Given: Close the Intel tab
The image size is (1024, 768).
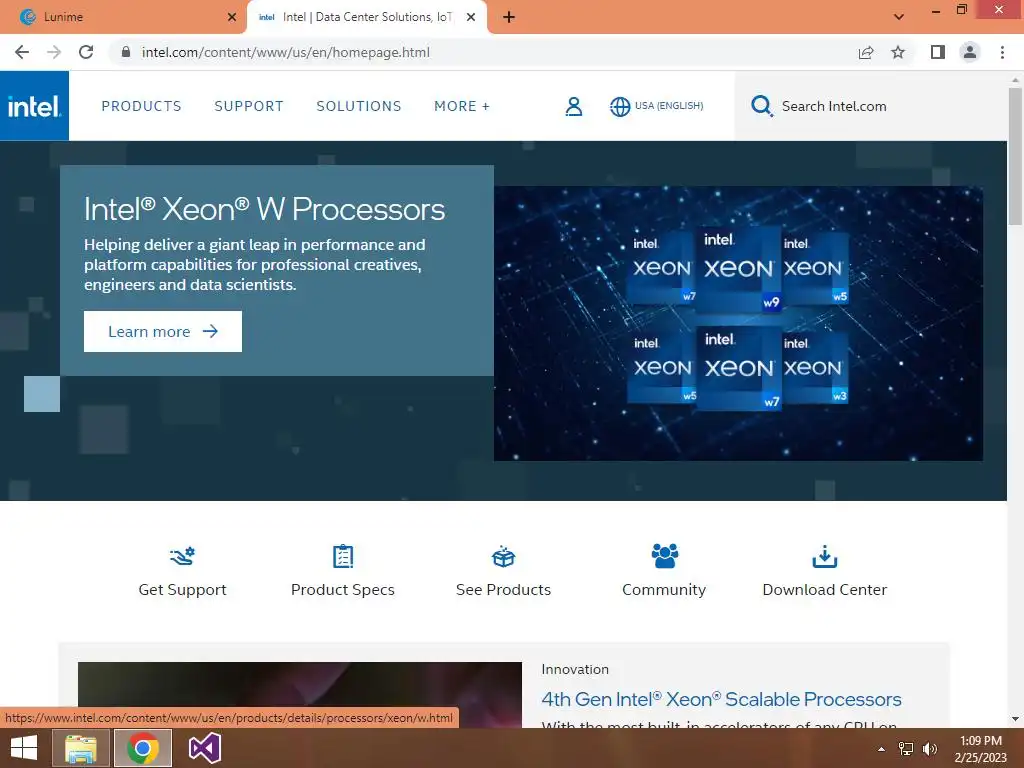Looking at the screenshot, I should pyautogui.click(x=471, y=17).
